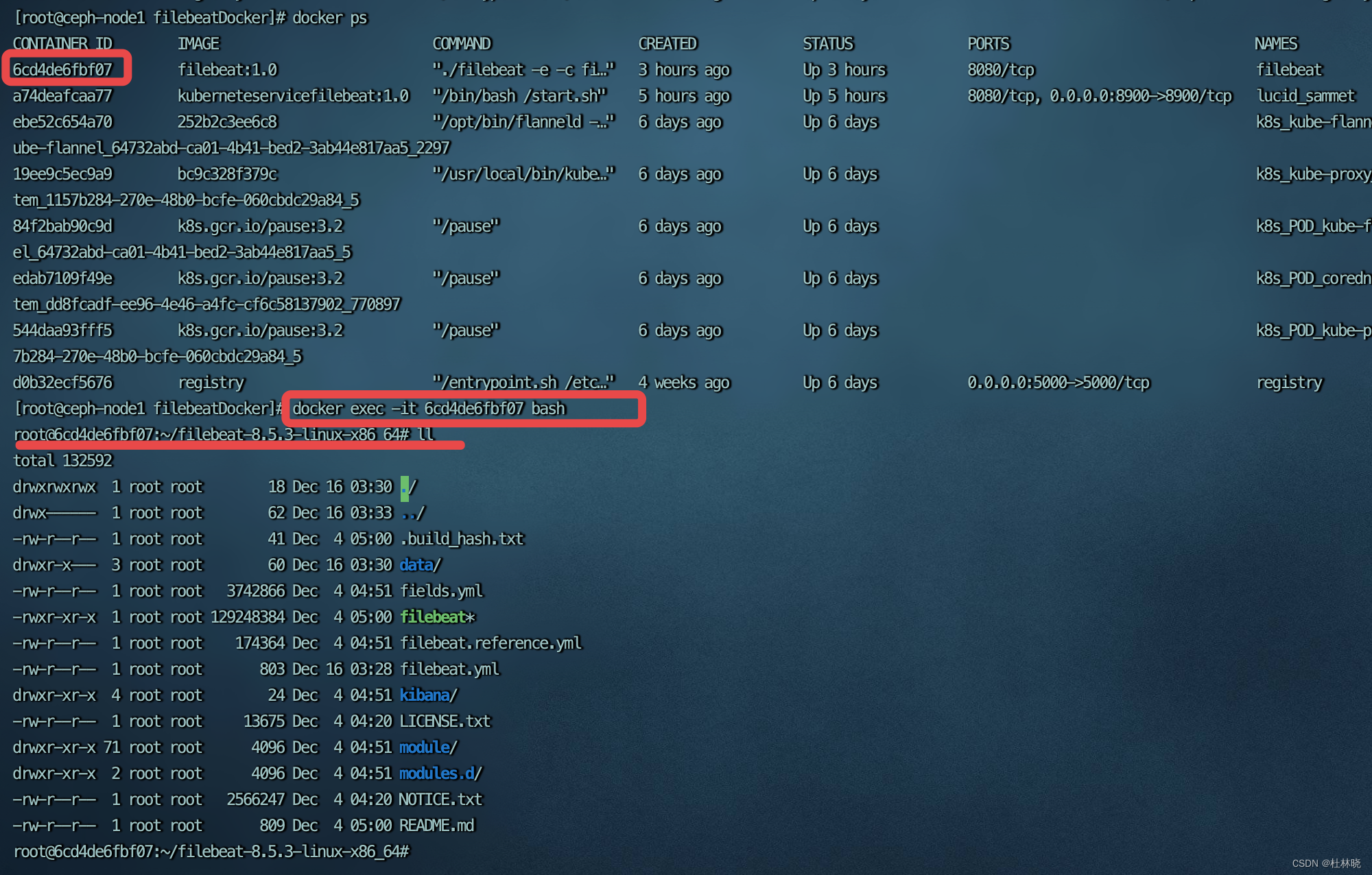Click port mapping 0.0.0.0:8900->8900/tcp
Image resolution: width=1372 pixels, height=875 pixels.
coord(1141,95)
